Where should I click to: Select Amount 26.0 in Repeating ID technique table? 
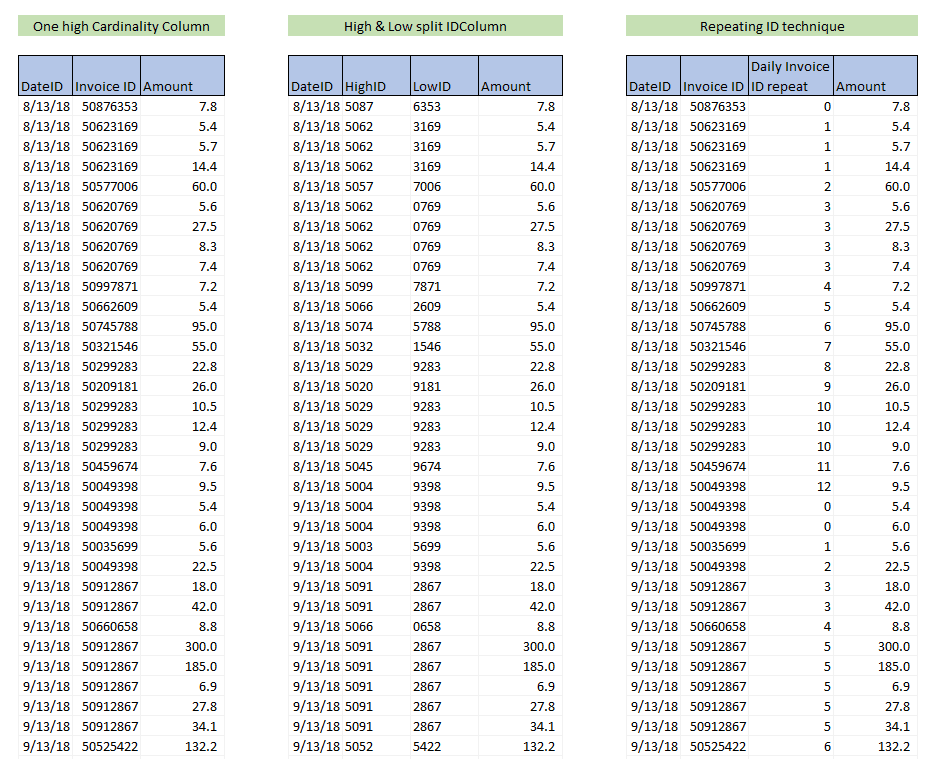[x=875, y=386]
